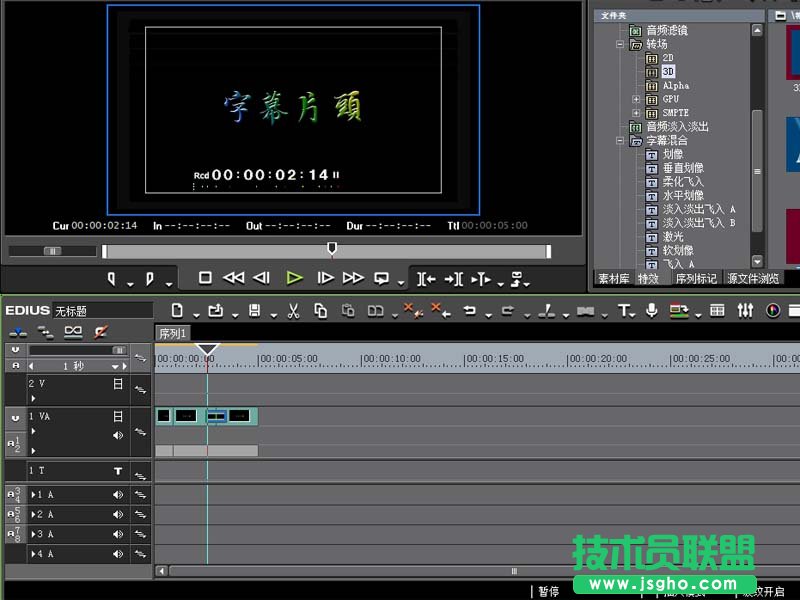800x600 pixels.
Task: Click the Copy icon on the toolbar
Action: pyautogui.click(x=322, y=311)
